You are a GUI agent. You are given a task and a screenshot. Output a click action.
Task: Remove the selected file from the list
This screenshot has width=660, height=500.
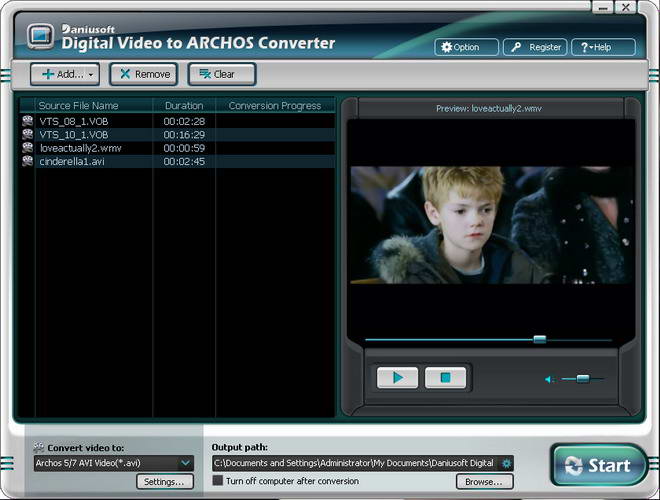(144, 74)
